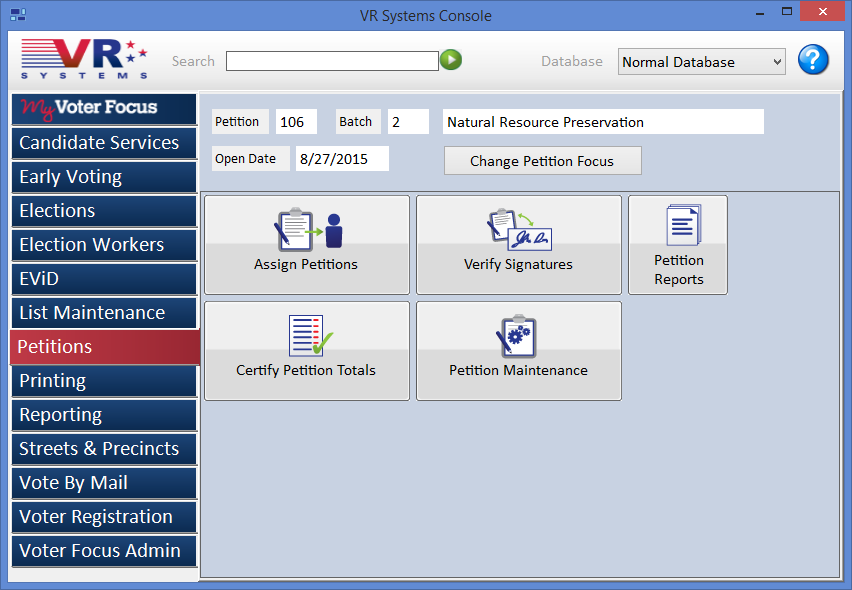The image size is (852, 590).
Task: Click the Natural Resource Preservation name field
Action: coord(603,122)
